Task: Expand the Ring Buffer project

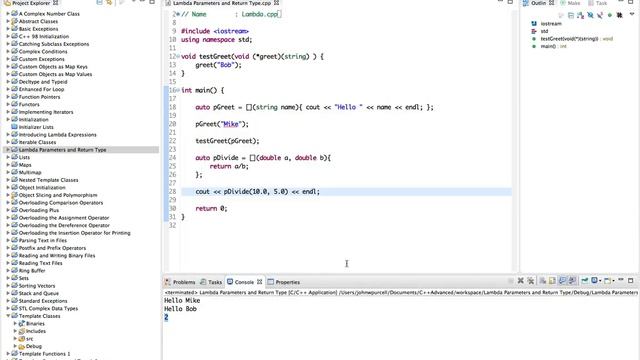Action: pyautogui.click(x=8, y=271)
